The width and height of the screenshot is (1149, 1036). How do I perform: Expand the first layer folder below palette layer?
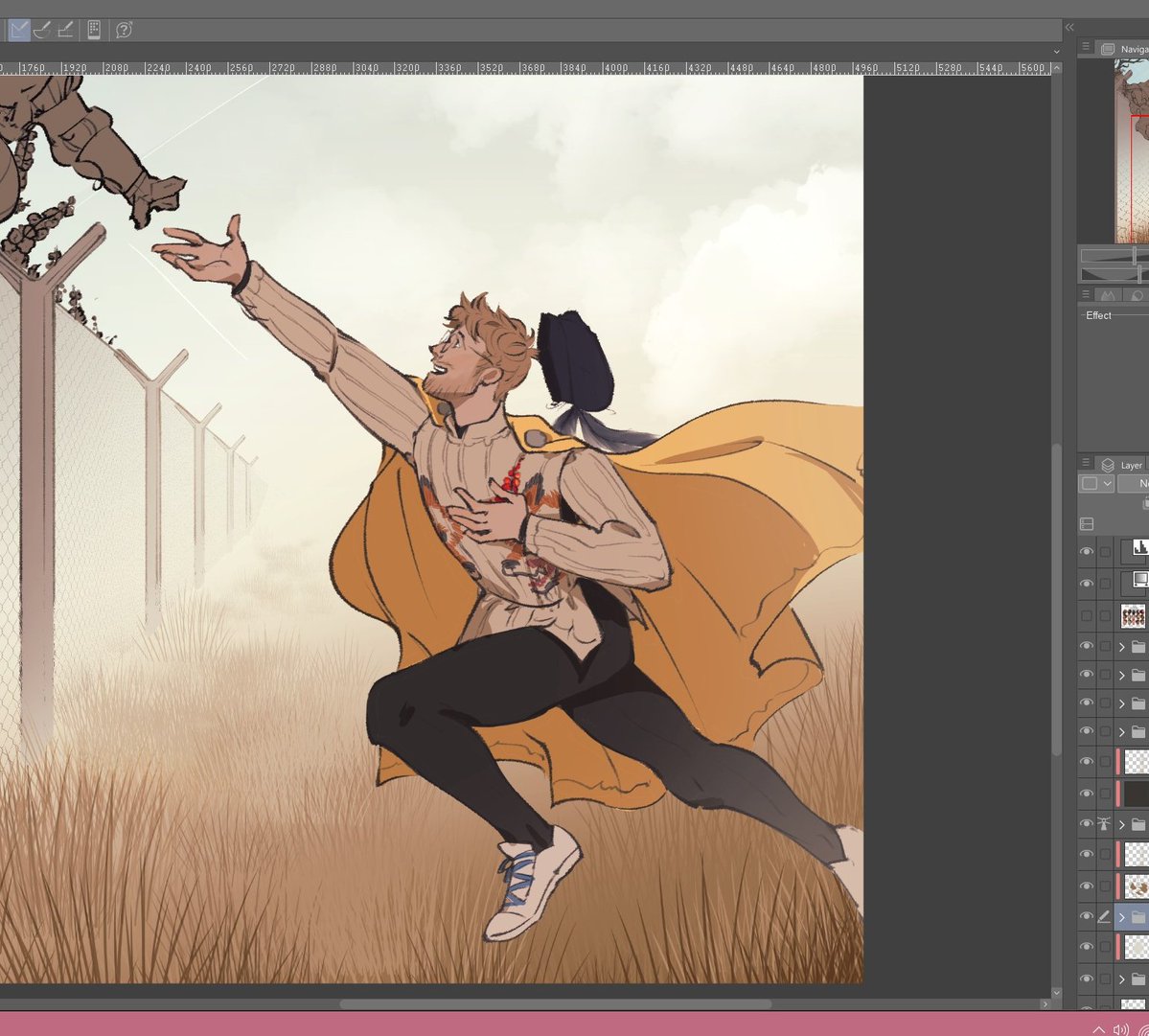pyautogui.click(x=1122, y=647)
